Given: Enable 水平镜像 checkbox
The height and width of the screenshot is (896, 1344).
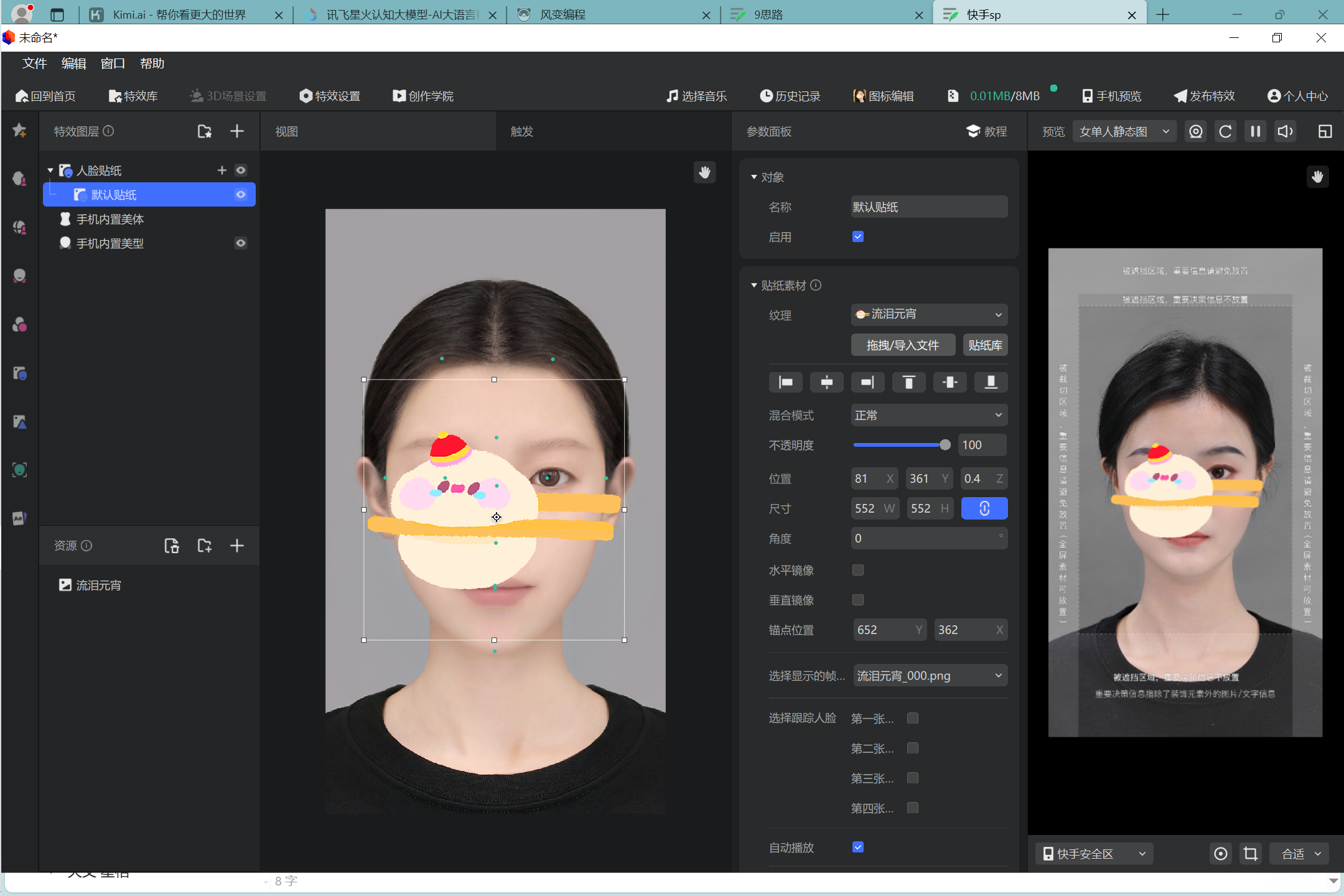Looking at the screenshot, I should pyautogui.click(x=858, y=570).
